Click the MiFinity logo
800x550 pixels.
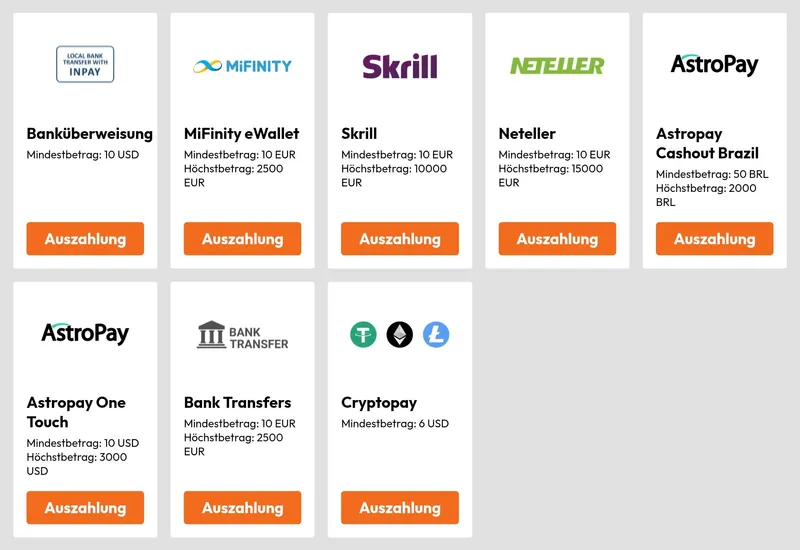(x=242, y=66)
